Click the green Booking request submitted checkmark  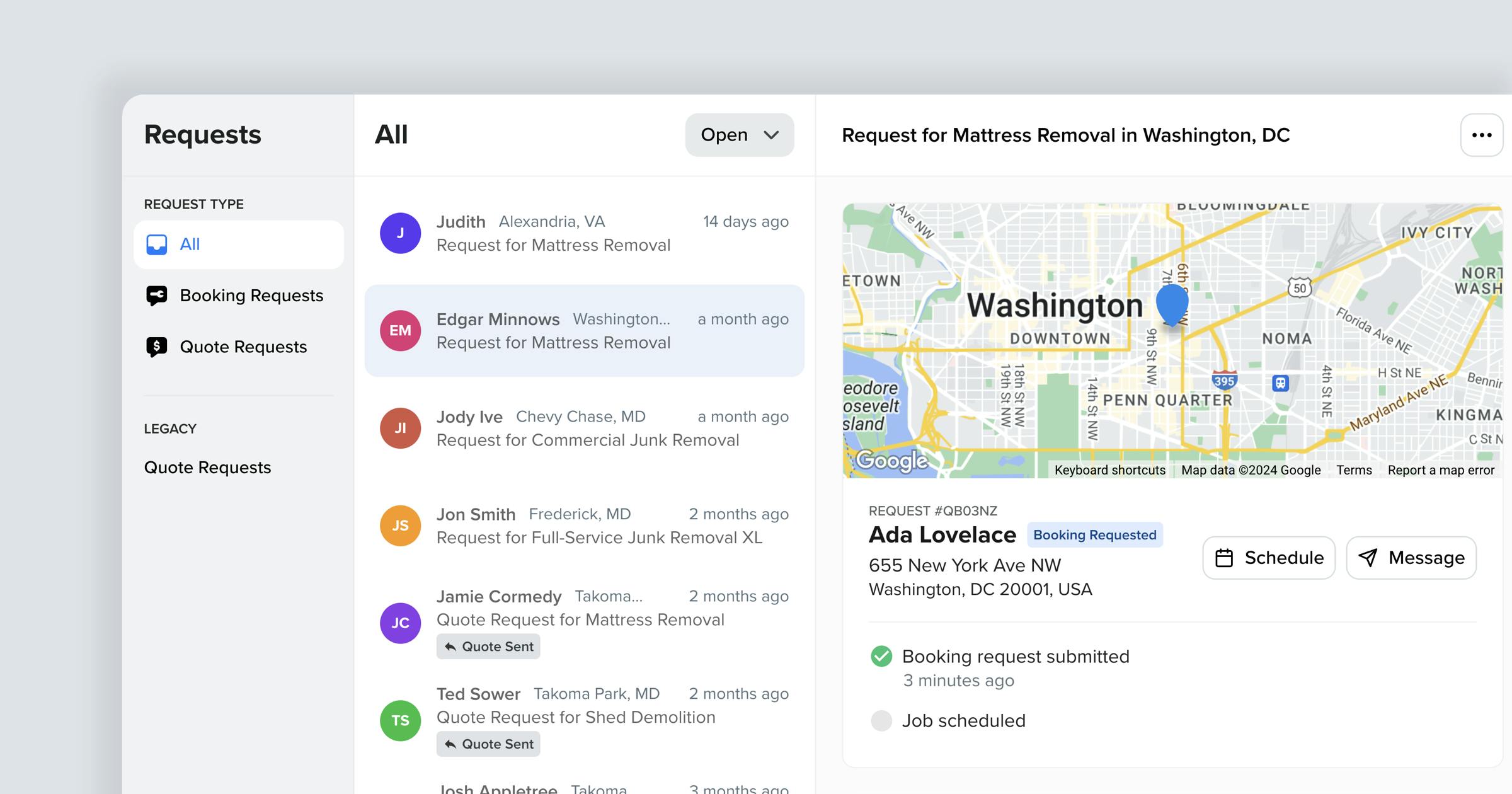882,656
